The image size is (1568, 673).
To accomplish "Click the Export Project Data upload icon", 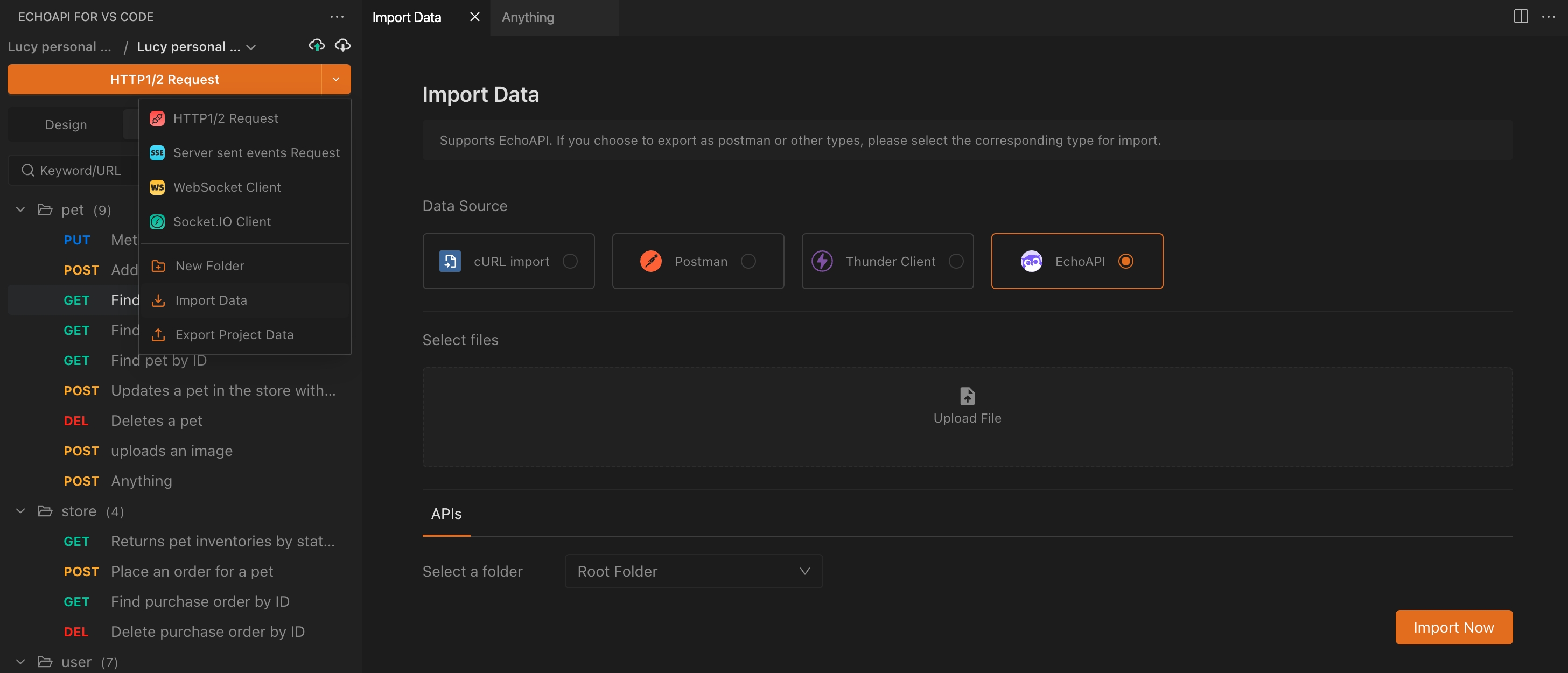I will coord(158,335).
